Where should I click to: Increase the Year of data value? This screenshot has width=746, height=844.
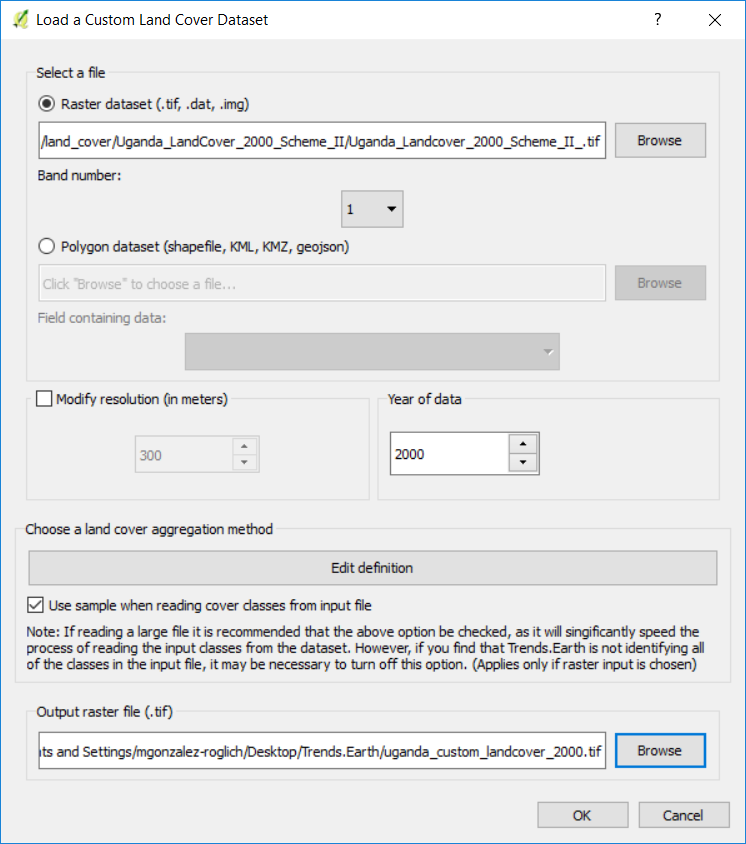tap(523, 444)
